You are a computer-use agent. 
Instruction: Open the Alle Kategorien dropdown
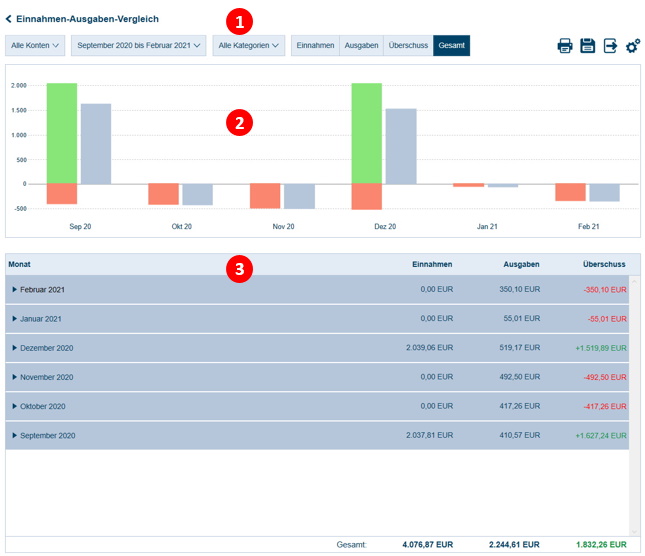pos(248,45)
